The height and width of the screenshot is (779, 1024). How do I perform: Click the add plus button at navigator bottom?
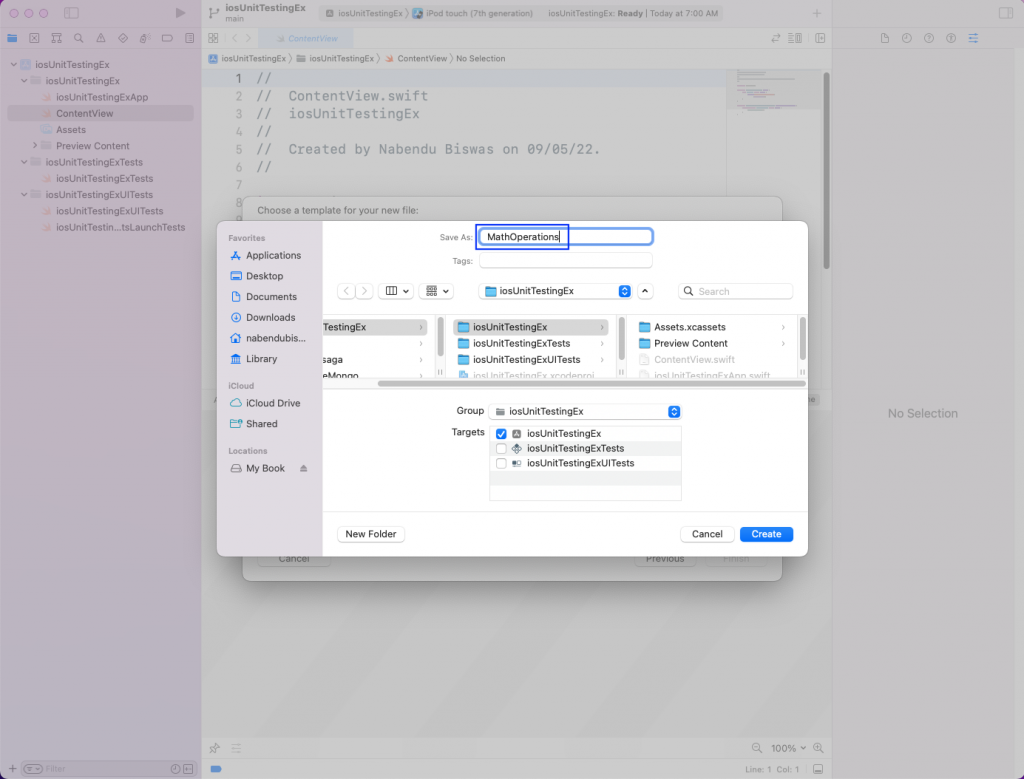[12, 769]
